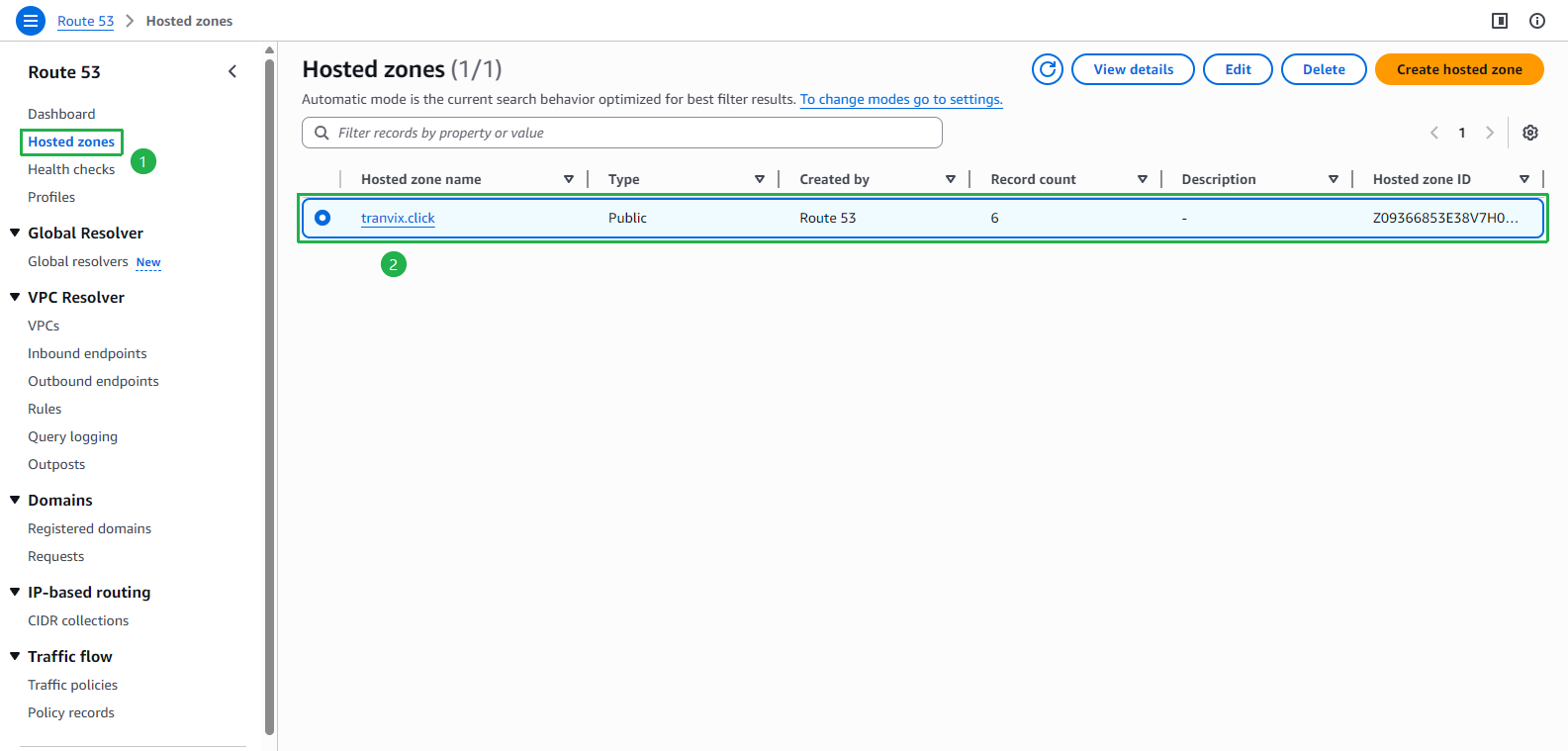This screenshot has width=1568, height=751.
Task: Sort by Record count column arrow
Action: pyautogui.click(x=1143, y=179)
